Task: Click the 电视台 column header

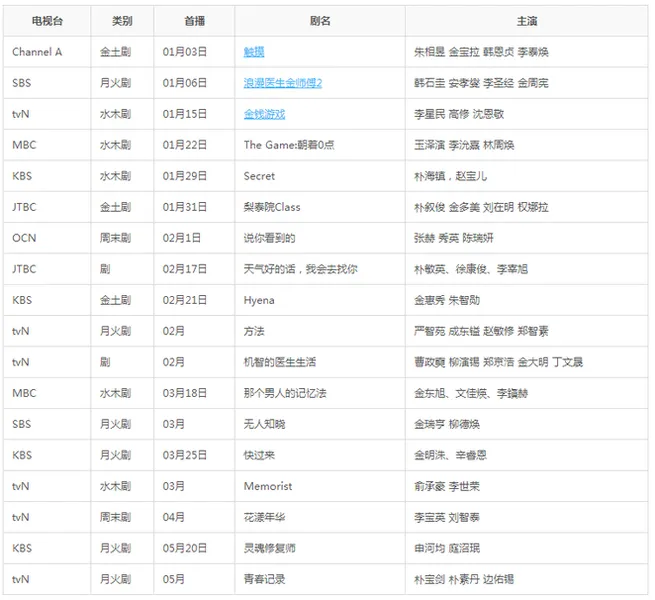Action: 47,21
